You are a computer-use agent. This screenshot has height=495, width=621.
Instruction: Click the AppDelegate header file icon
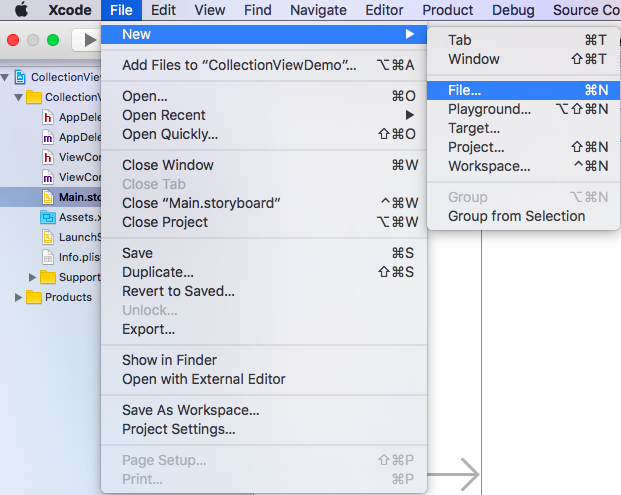click(x=48, y=117)
